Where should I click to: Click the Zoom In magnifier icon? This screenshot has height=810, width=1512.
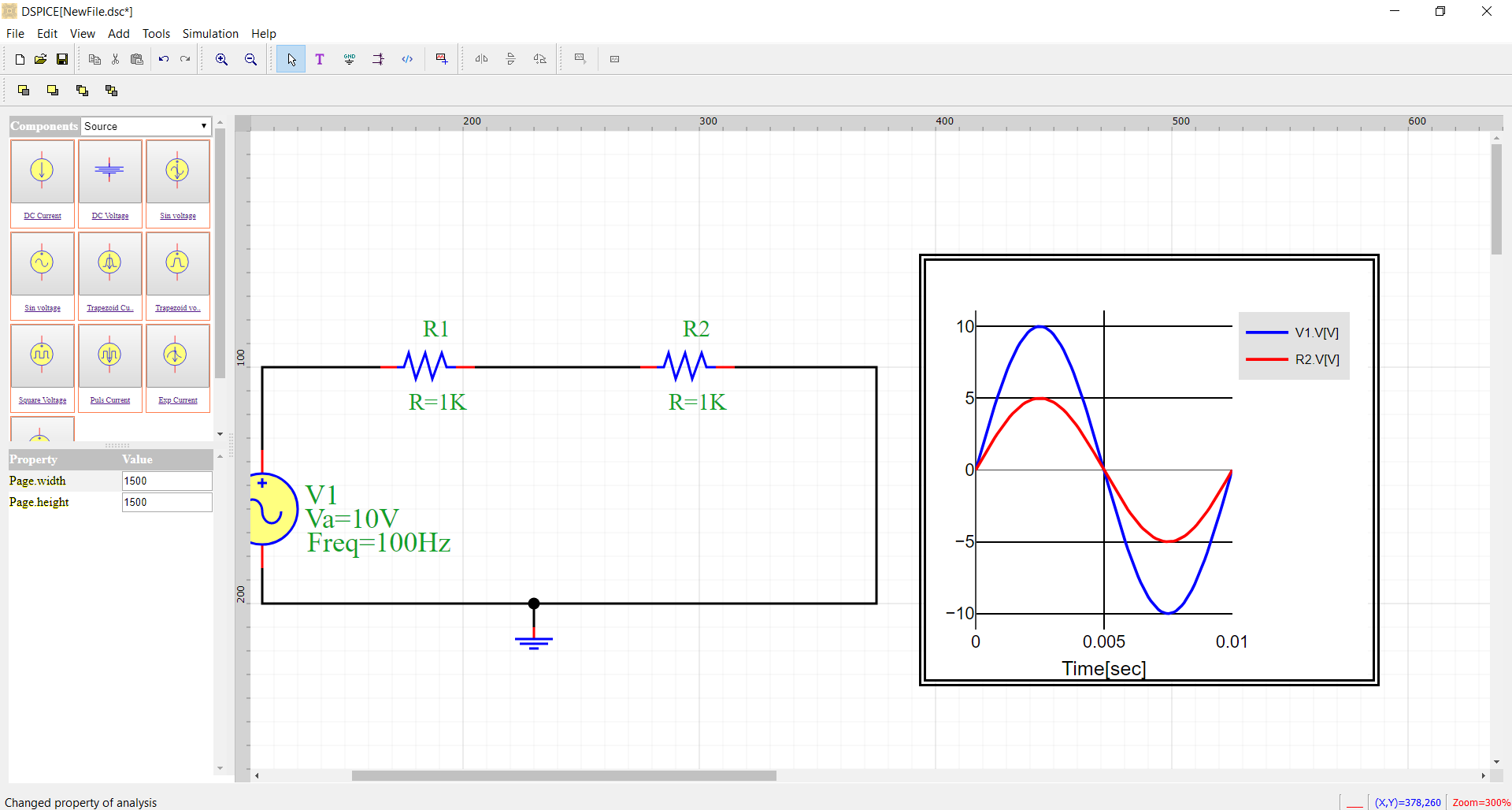[x=221, y=59]
